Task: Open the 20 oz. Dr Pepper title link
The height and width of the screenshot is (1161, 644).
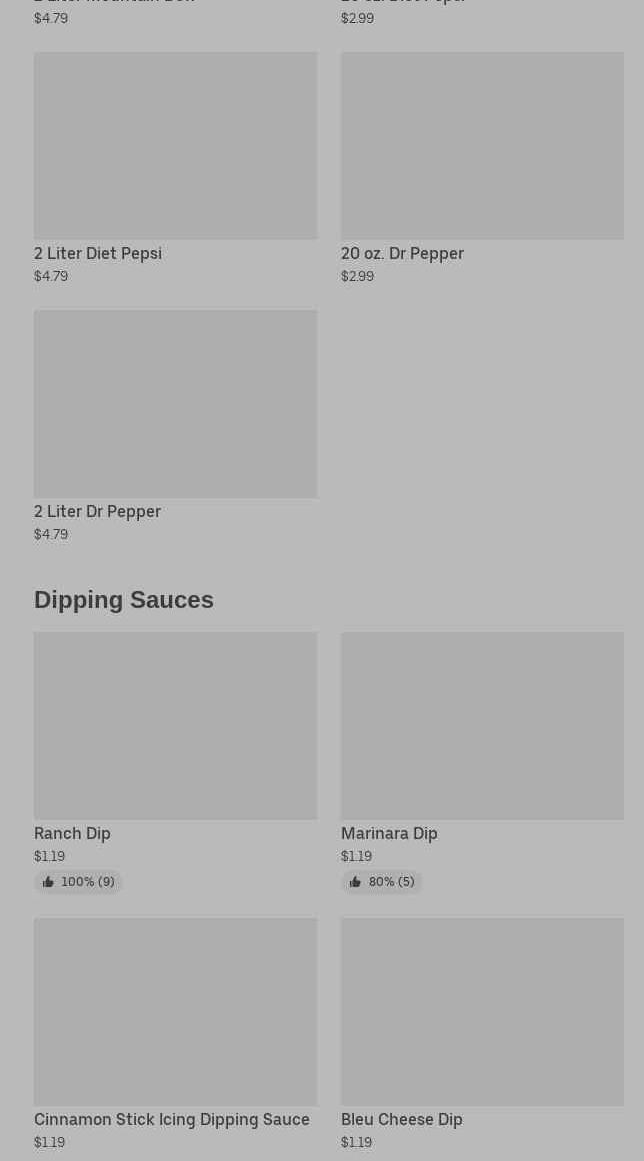Action: 402,254
